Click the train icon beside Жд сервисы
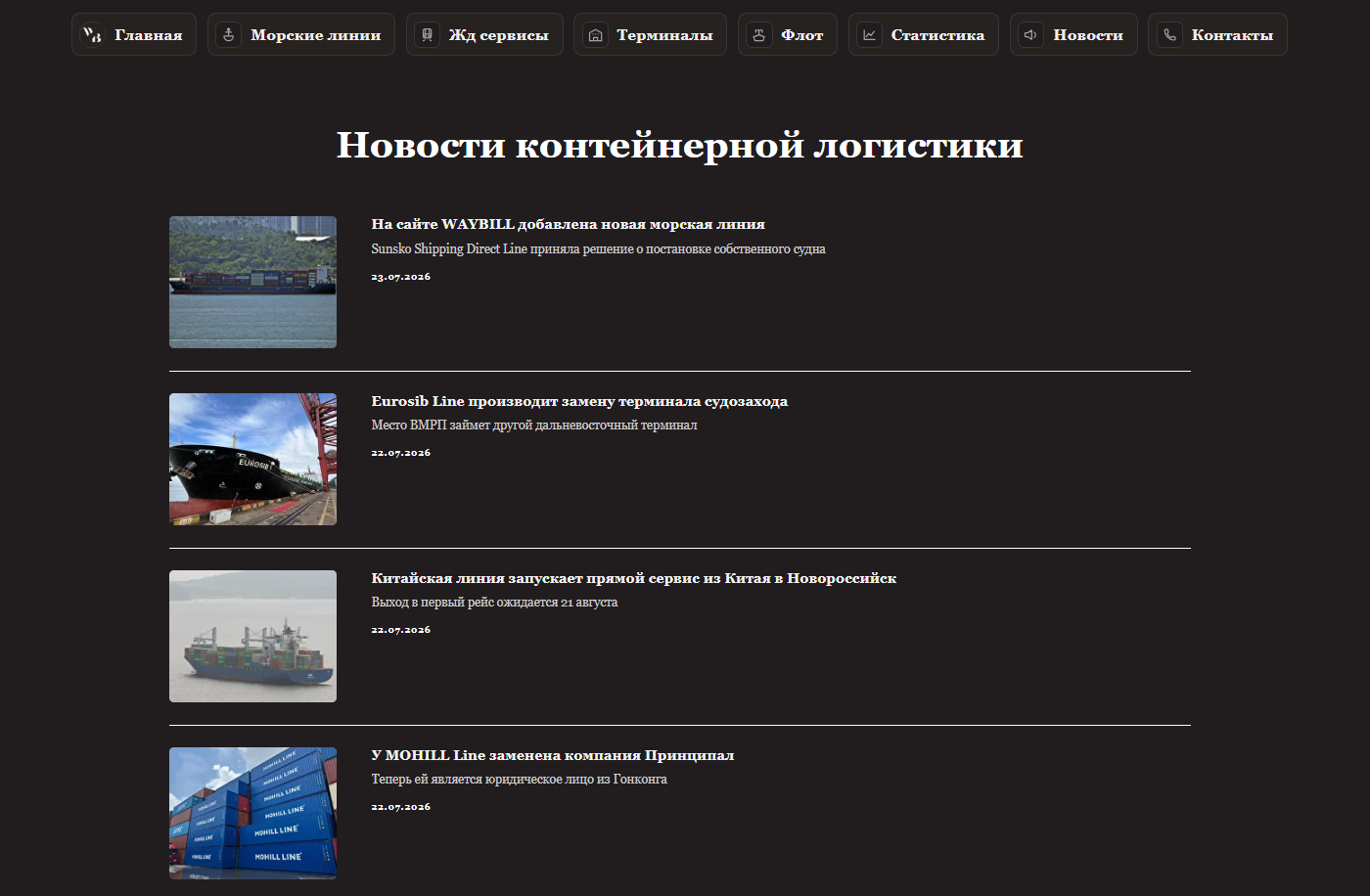The image size is (1370, 896). point(427,34)
